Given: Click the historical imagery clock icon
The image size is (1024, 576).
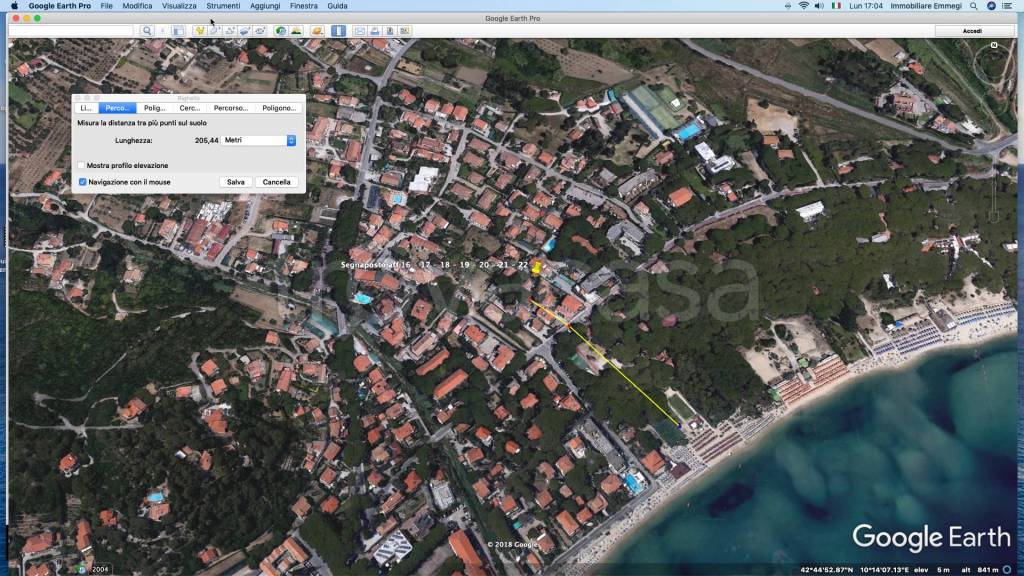Looking at the screenshot, I should click(281, 31).
